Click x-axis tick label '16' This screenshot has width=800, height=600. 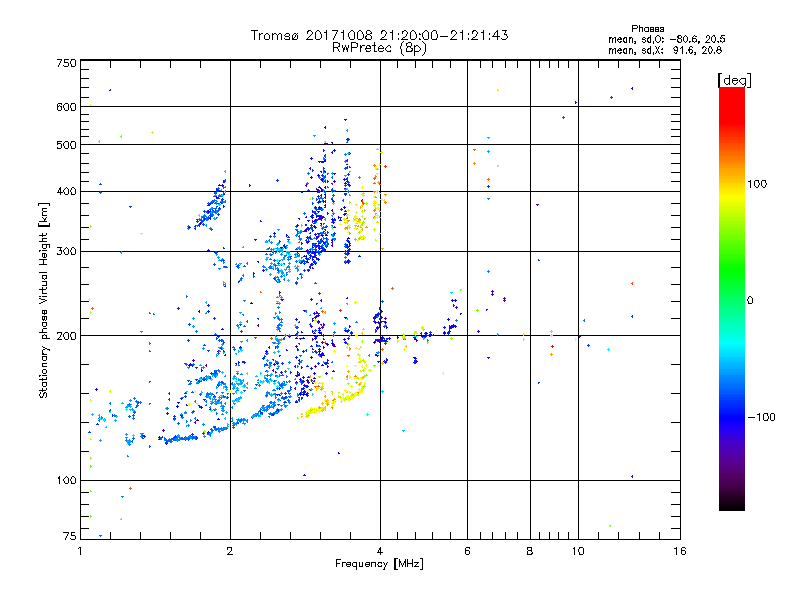[x=680, y=551]
